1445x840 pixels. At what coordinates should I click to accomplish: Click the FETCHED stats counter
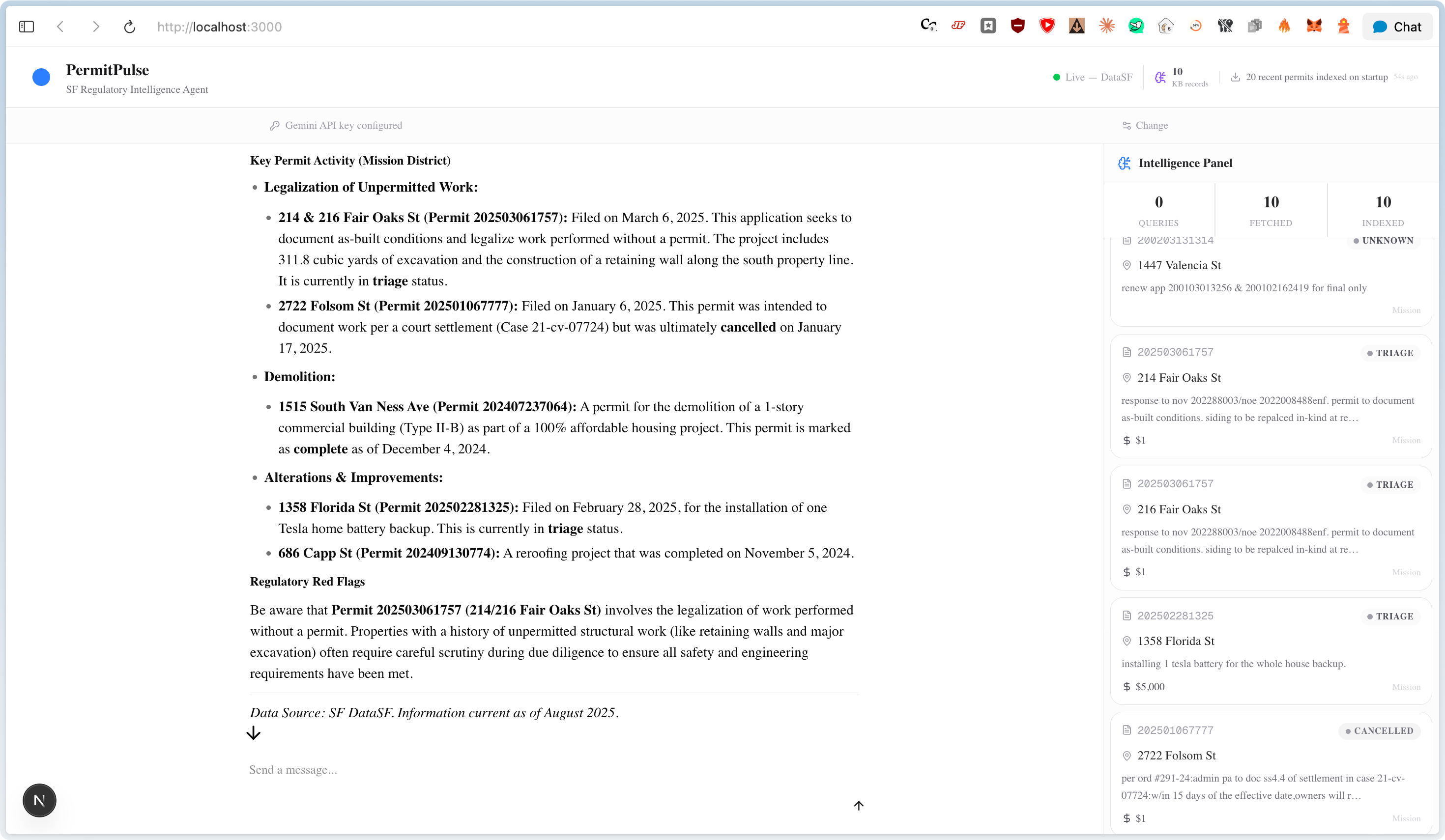1271,210
